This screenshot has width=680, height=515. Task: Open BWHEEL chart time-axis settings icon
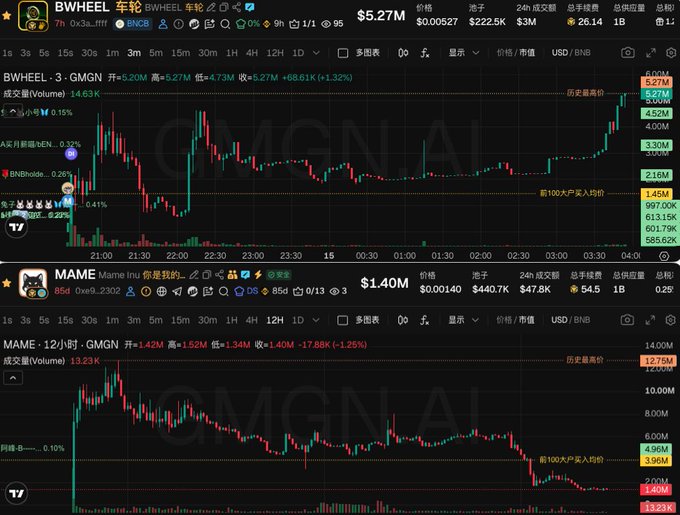(664, 256)
